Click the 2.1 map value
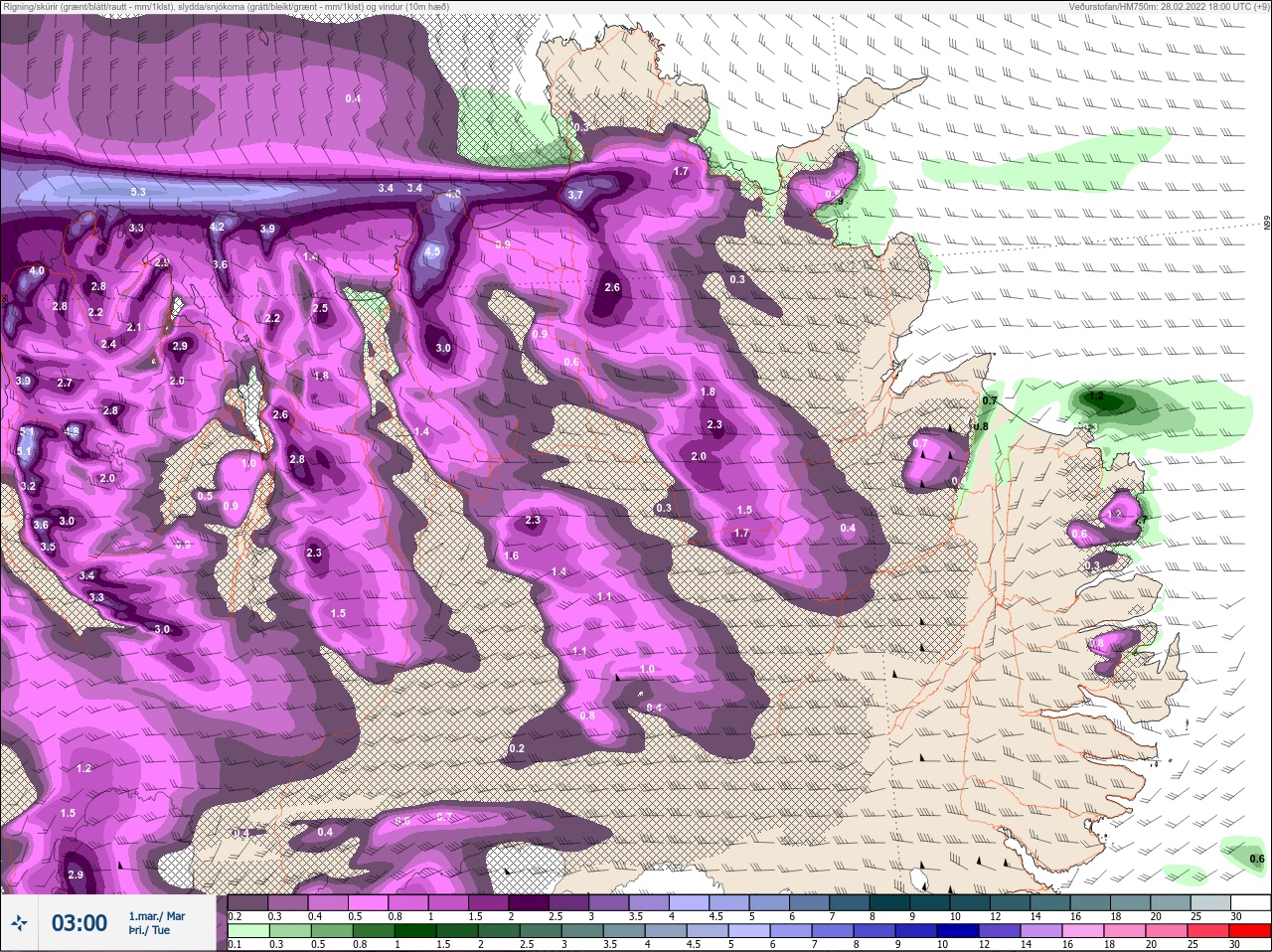 click(x=134, y=328)
